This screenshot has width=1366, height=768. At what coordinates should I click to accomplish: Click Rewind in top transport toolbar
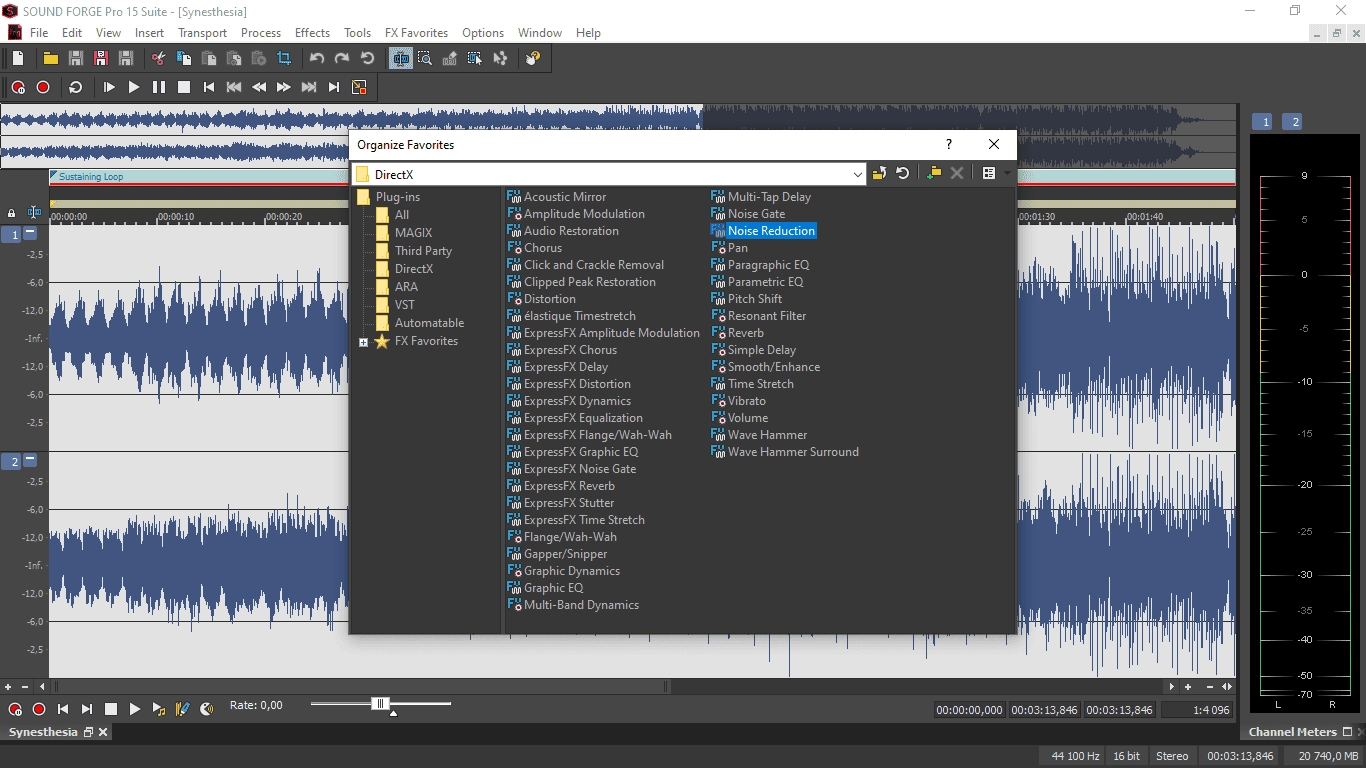tap(259, 88)
